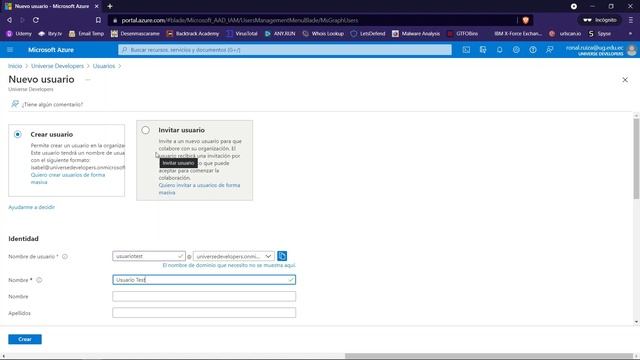Screen dimensions: 640x360
Task: Open the Udemy bookmark
Action: click(x=19, y=33)
